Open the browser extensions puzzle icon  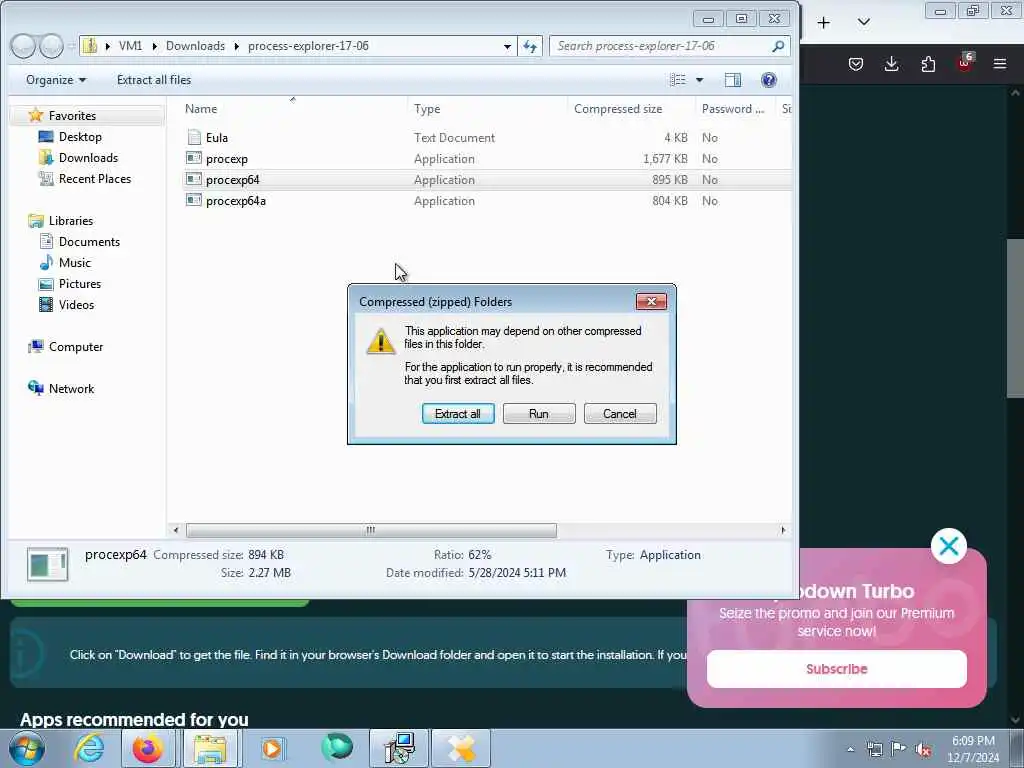point(928,64)
